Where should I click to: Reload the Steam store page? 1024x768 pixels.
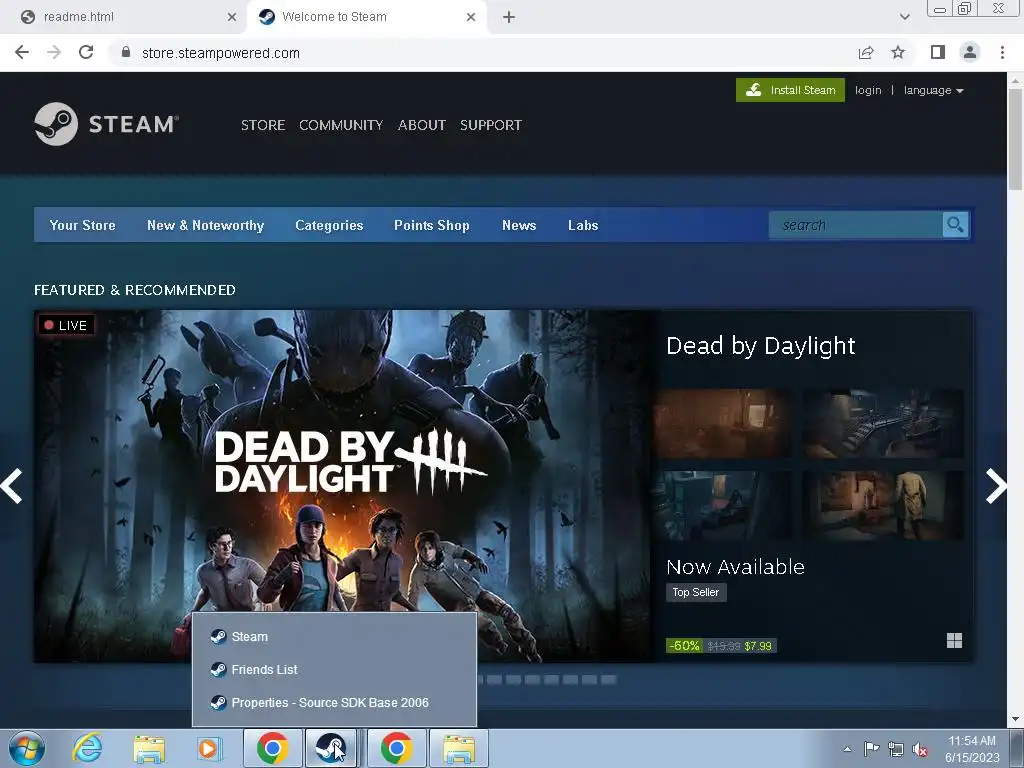click(86, 52)
